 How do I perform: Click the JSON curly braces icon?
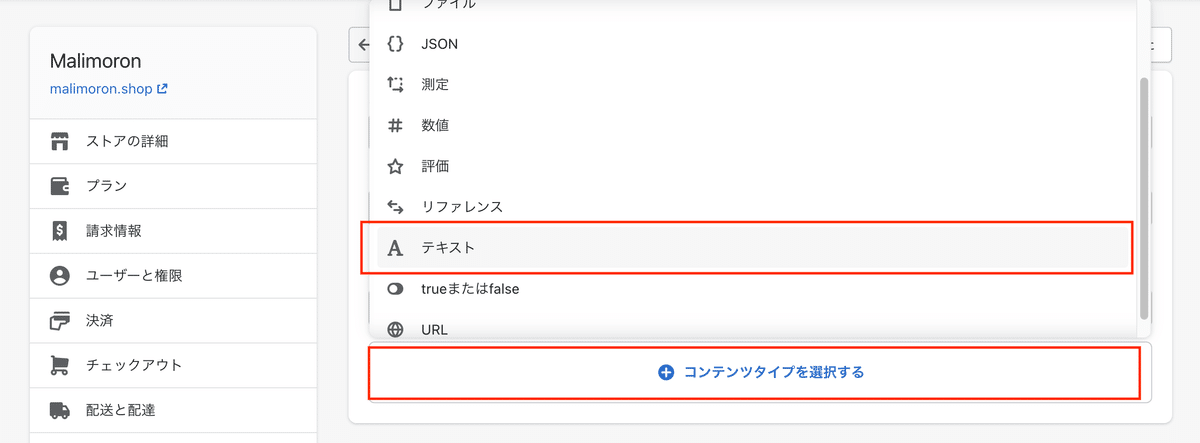[395, 44]
